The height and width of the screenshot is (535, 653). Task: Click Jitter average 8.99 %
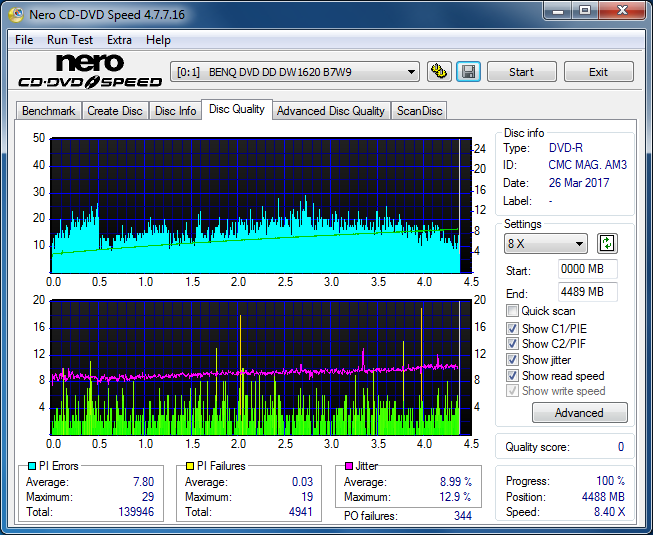[456, 482]
